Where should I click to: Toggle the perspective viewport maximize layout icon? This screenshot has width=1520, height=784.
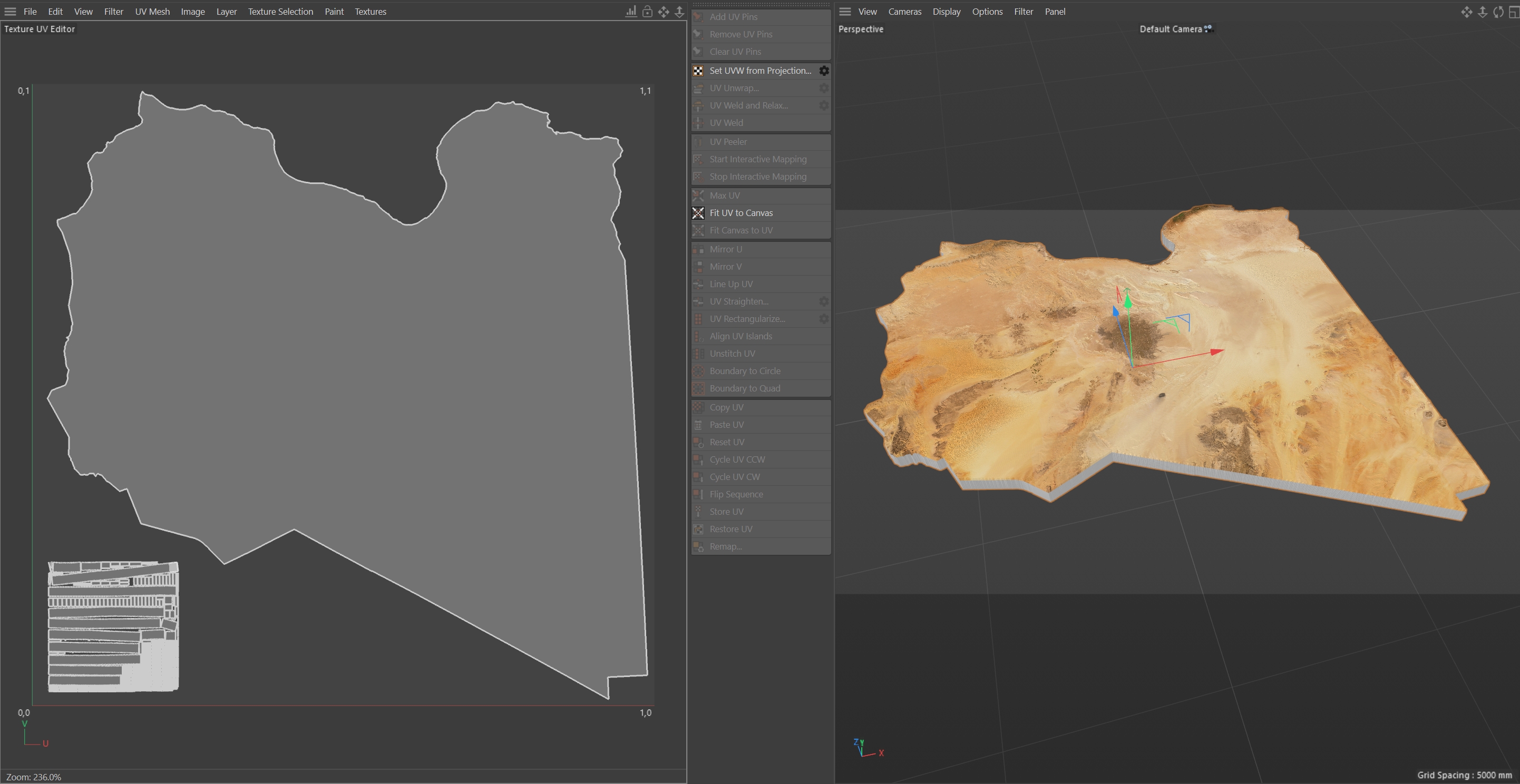point(1514,12)
